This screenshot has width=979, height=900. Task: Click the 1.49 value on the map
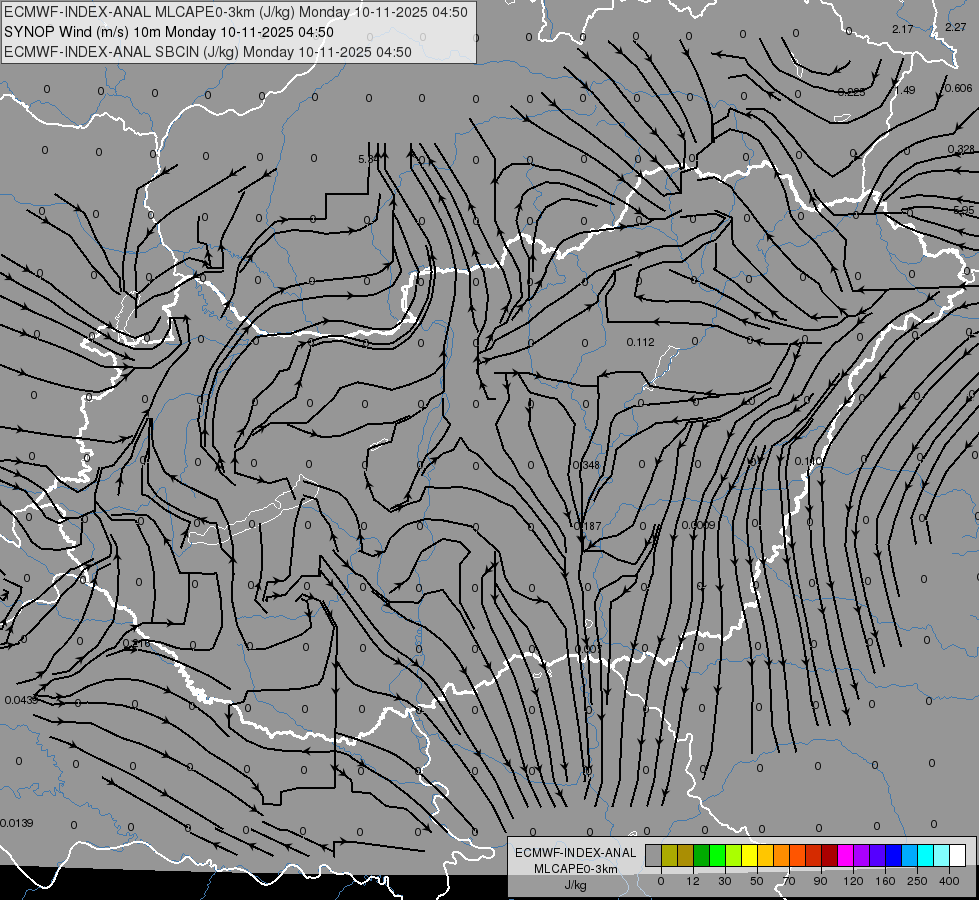[905, 91]
